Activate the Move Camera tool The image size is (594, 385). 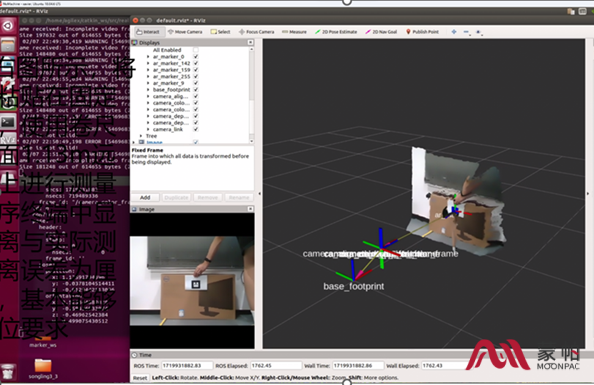(x=185, y=32)
